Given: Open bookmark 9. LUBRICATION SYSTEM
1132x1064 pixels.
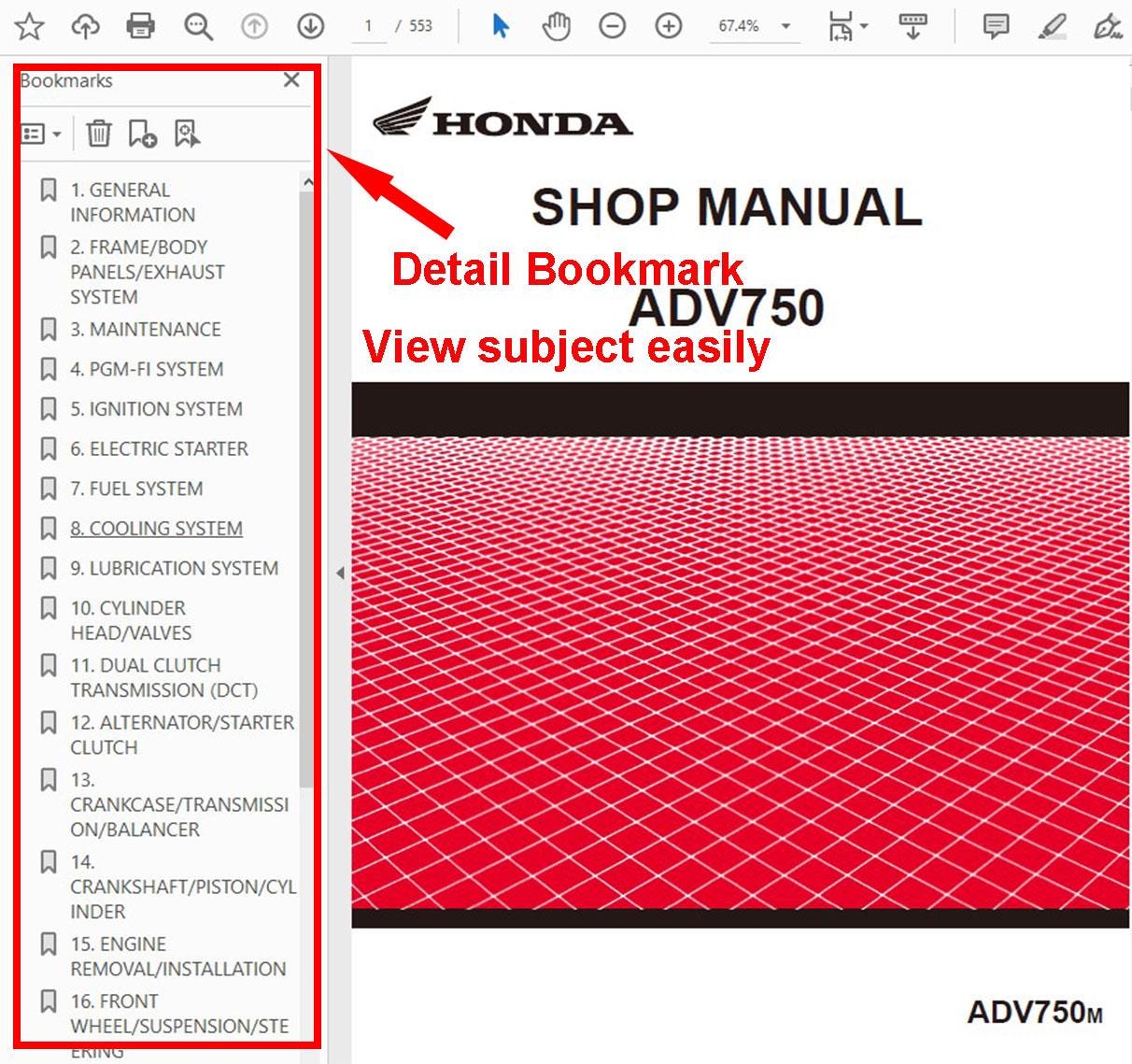Looking at the screenshot, I should pyautogui.click(x=174, y=568).
